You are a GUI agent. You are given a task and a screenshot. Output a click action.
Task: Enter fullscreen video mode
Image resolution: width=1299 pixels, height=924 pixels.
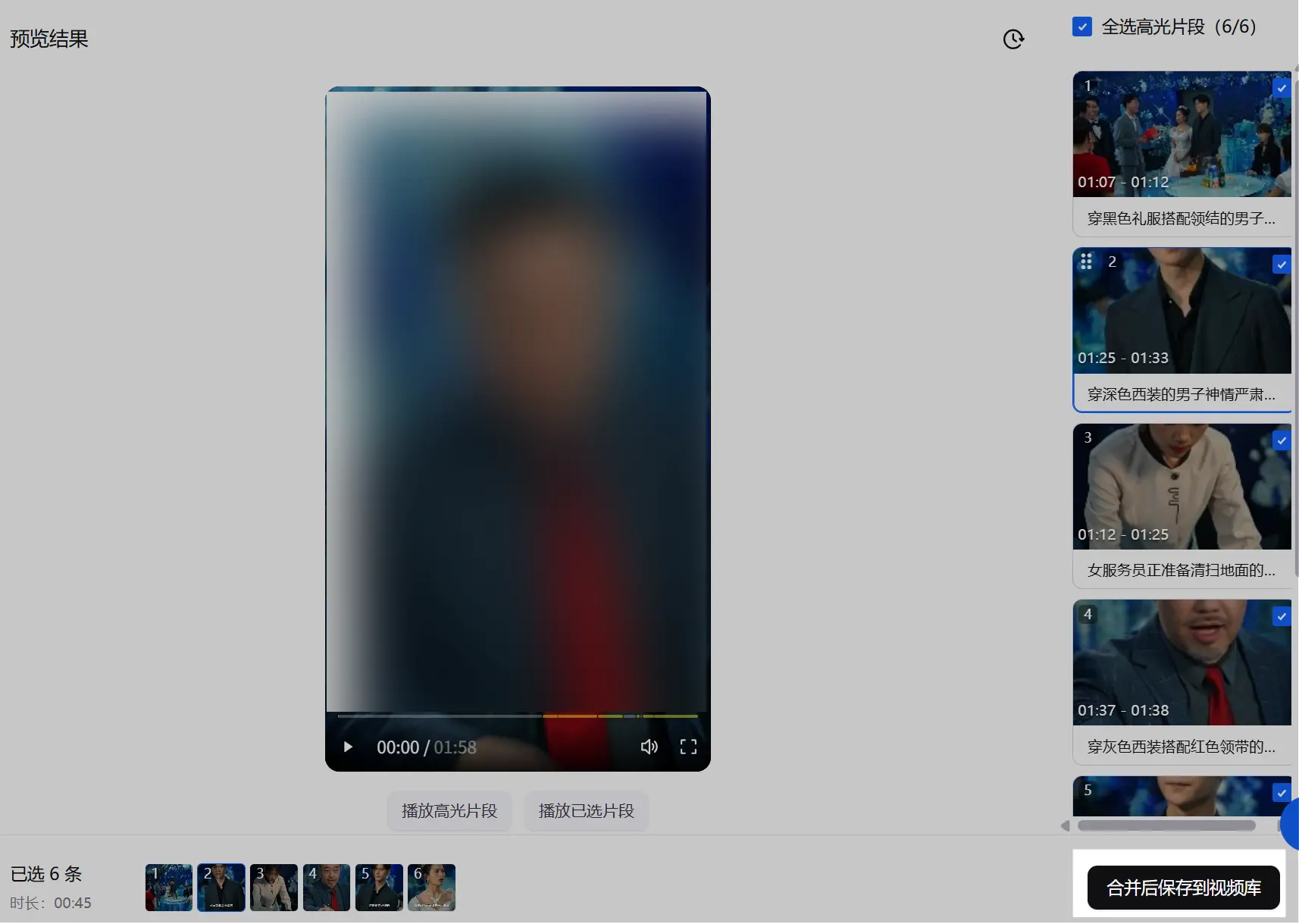(688, 747)
